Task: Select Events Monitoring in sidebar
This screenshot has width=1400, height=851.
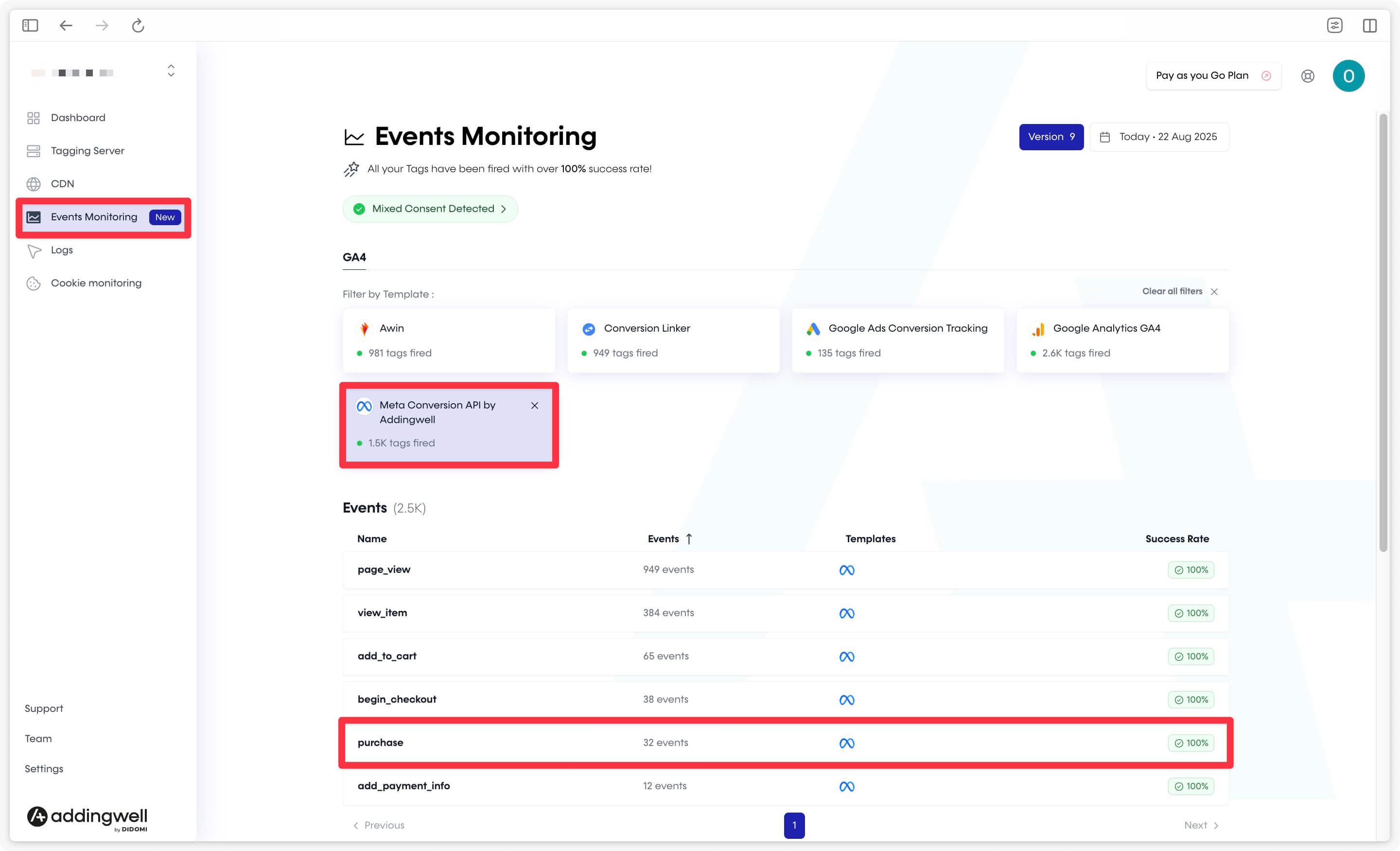Action: (x=104, y=217)
